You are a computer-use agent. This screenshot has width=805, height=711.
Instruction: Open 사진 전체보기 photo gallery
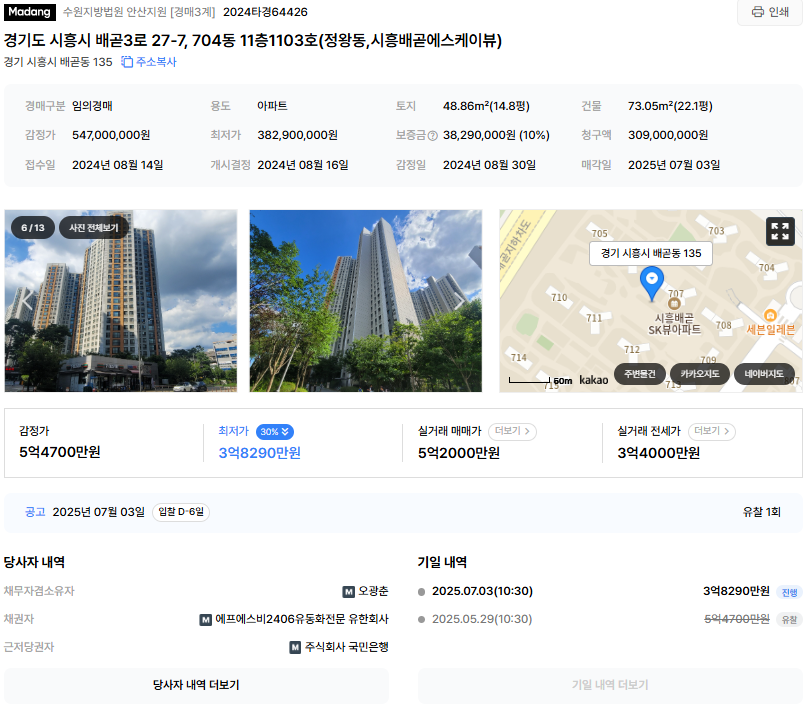pos(93,228)
